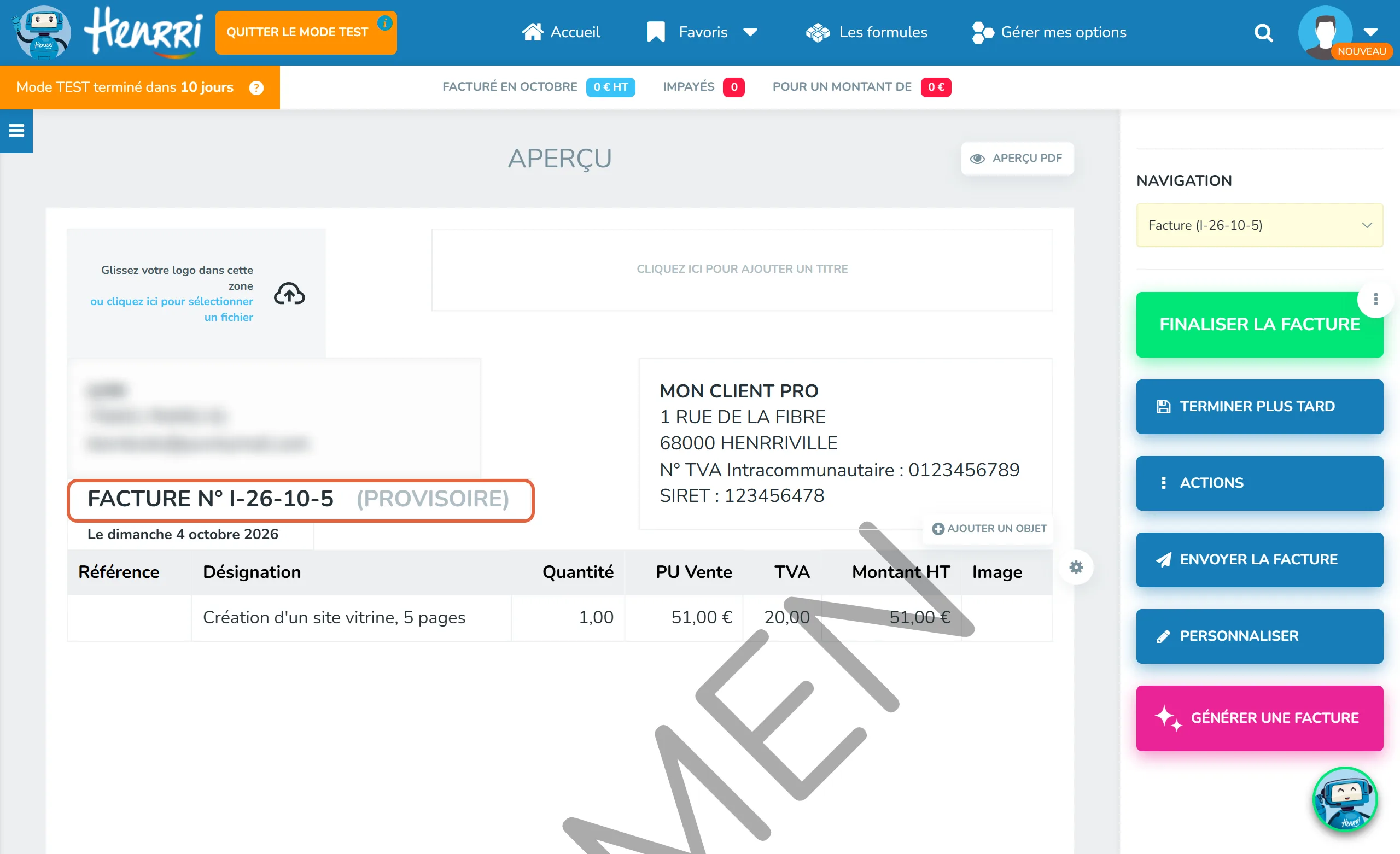Click Envoyer la facture
The image size is (1400, 854).
coord(1259,560)
